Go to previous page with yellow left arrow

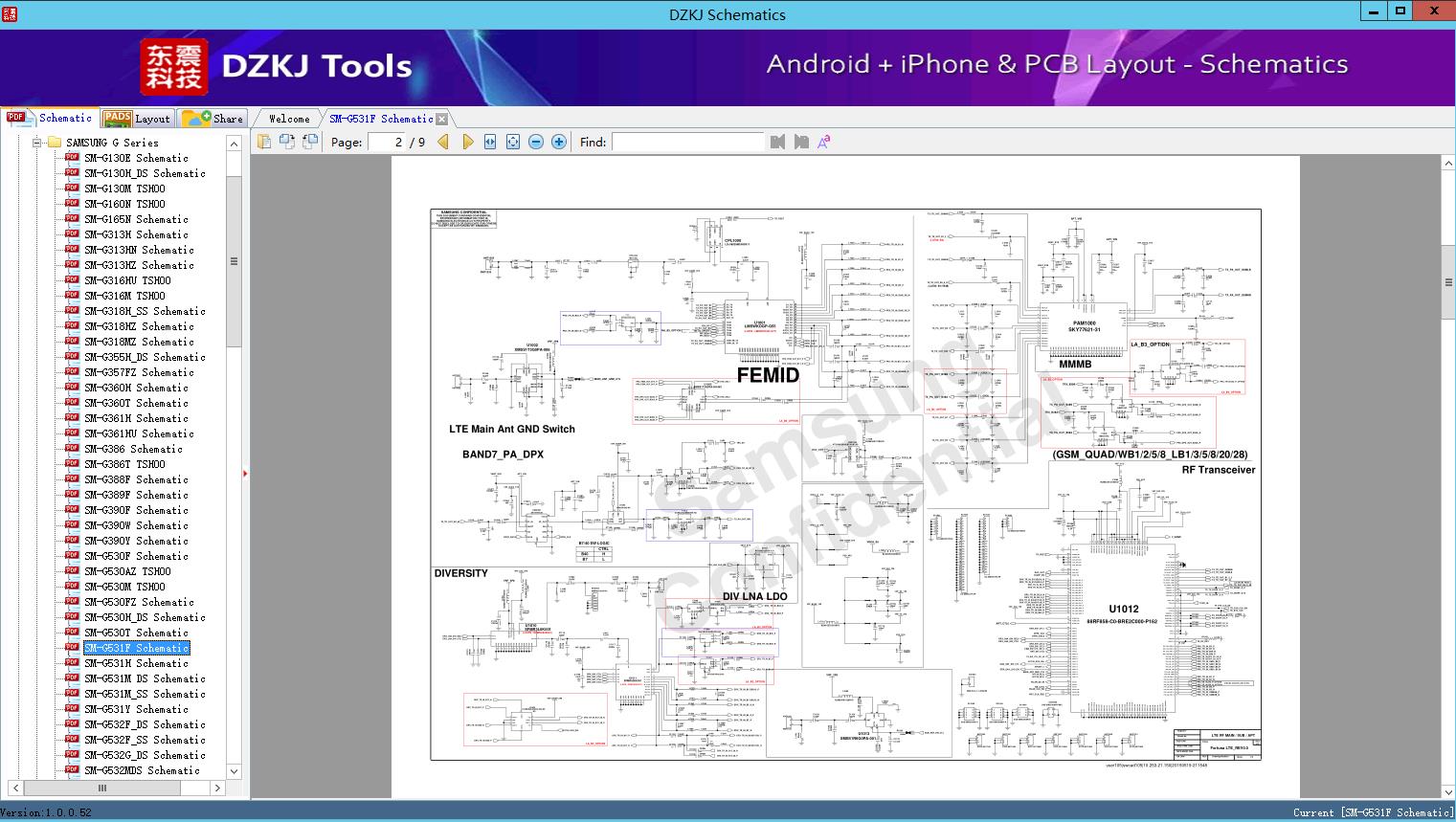pyautogui.click(x=441, y=141)
